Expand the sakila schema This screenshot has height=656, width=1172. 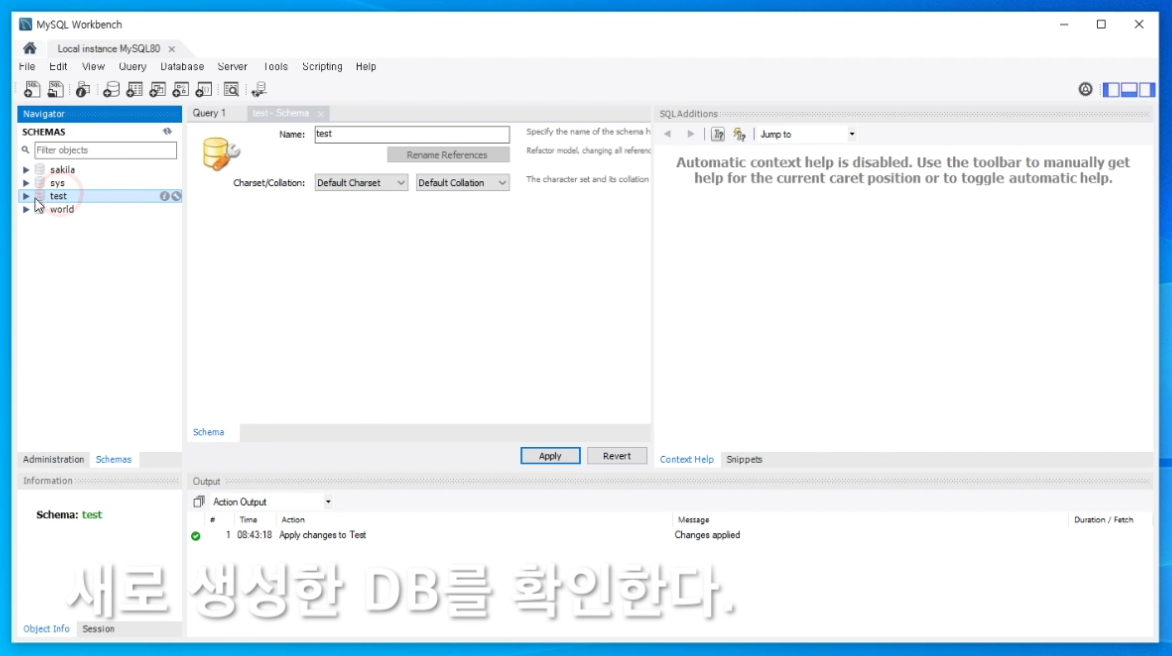26,170
